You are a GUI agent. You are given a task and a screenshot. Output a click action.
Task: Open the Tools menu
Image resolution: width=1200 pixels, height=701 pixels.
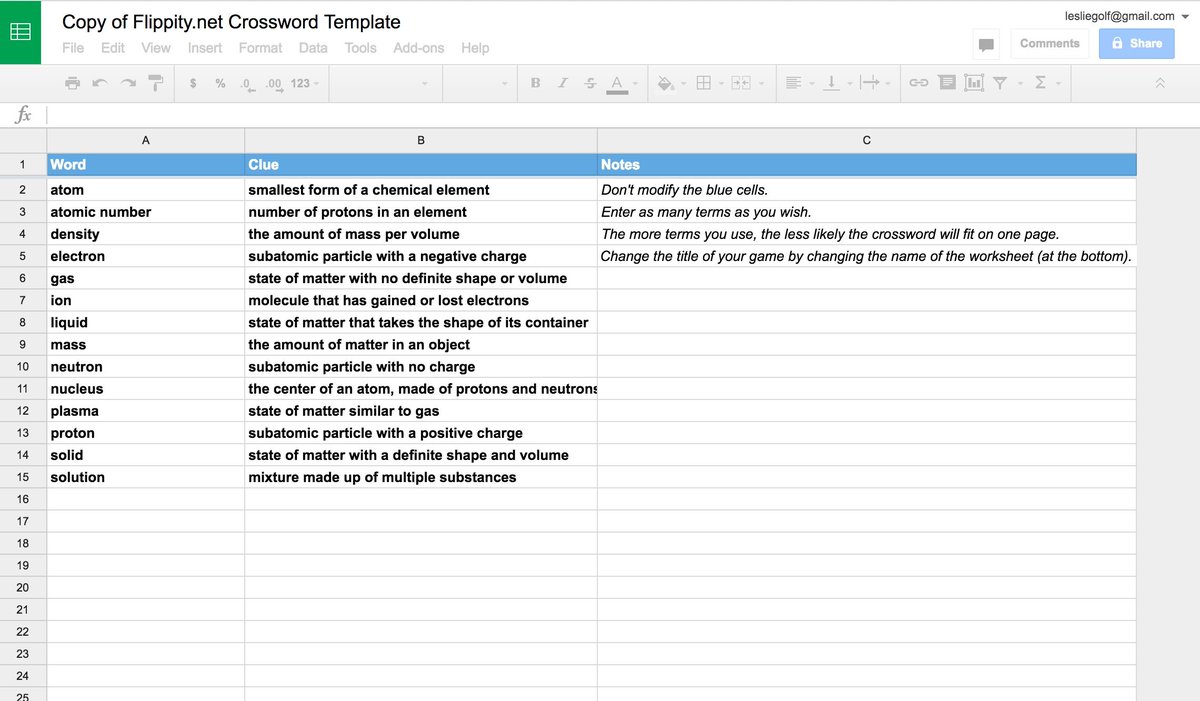click(x=361, y=47)
